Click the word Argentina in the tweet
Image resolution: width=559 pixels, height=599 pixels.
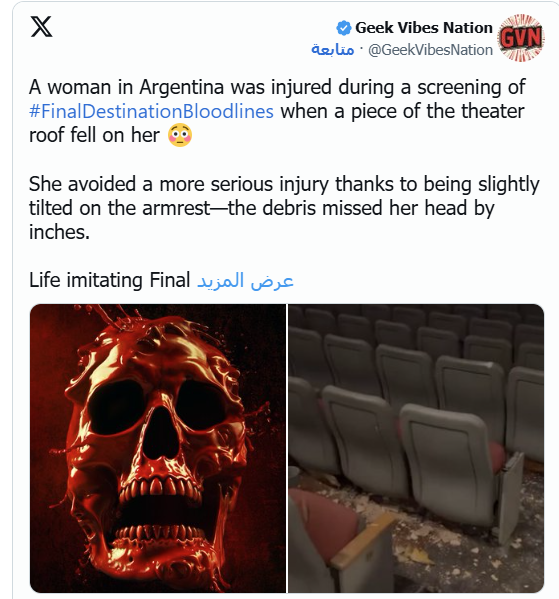tap(181, 87)
